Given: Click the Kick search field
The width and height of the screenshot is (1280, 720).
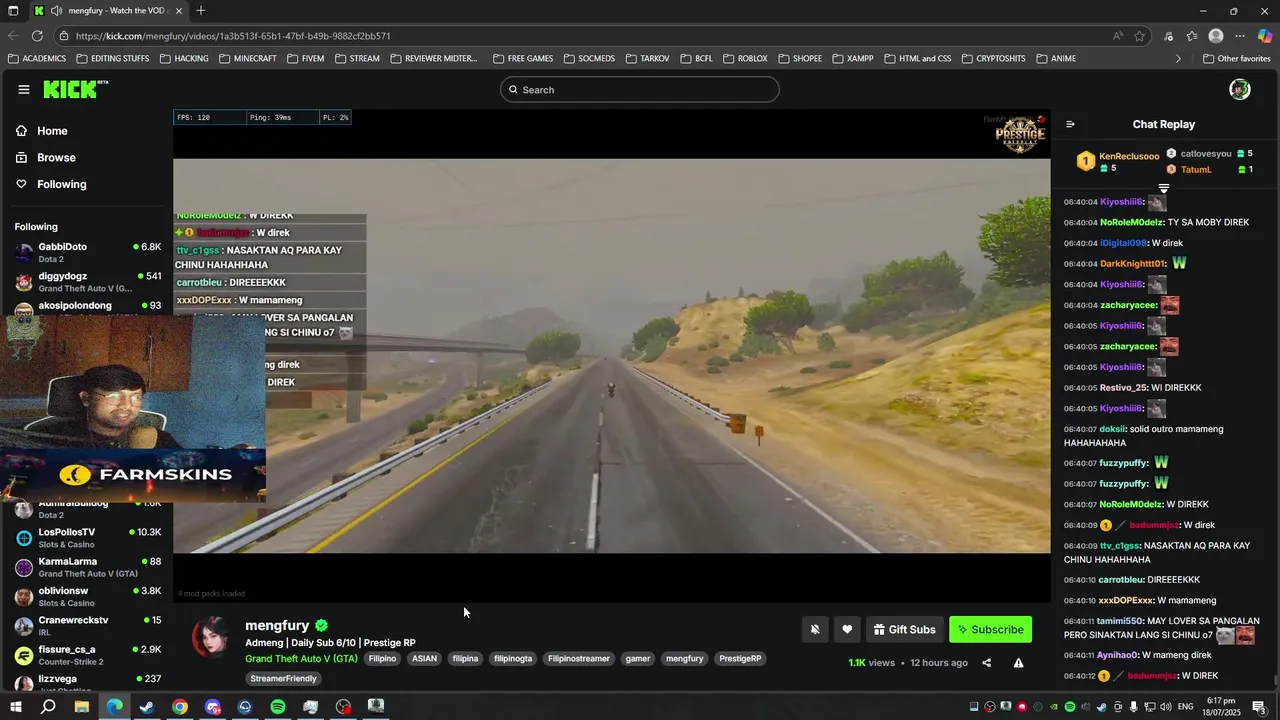Looking at the screenshot, I should point(640,90).
